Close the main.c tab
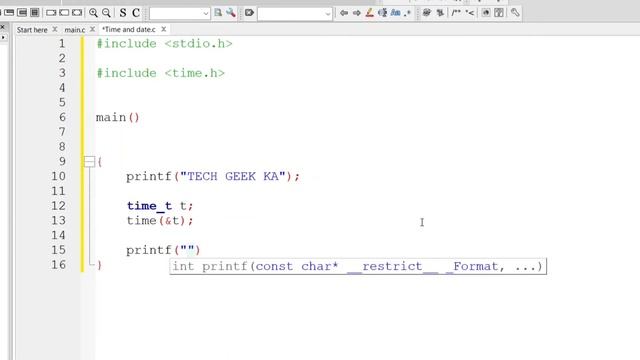This screenshot has width=640, height=360. click(92, 29)
